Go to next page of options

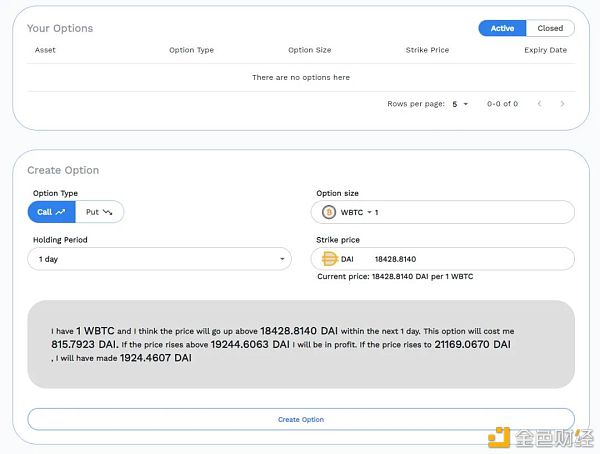tap(562, 104)
